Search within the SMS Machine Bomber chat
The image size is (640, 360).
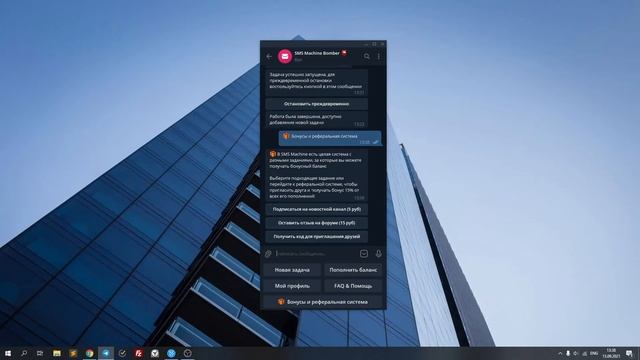[367, 56]
